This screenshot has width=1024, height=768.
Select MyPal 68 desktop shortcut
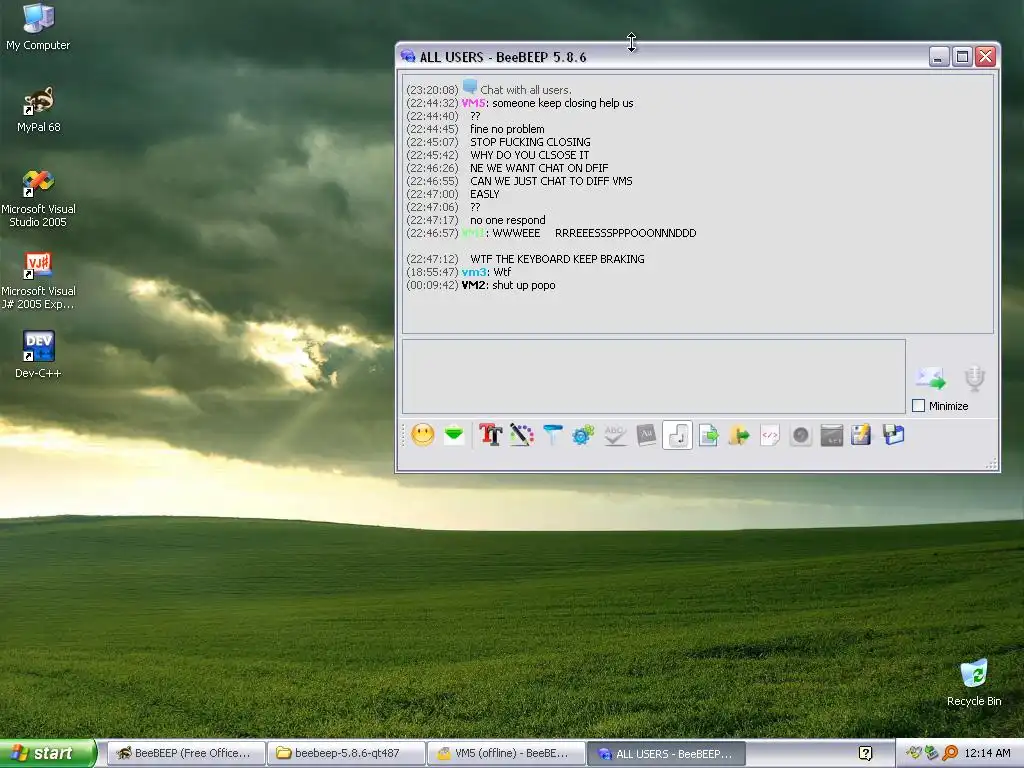39,109
